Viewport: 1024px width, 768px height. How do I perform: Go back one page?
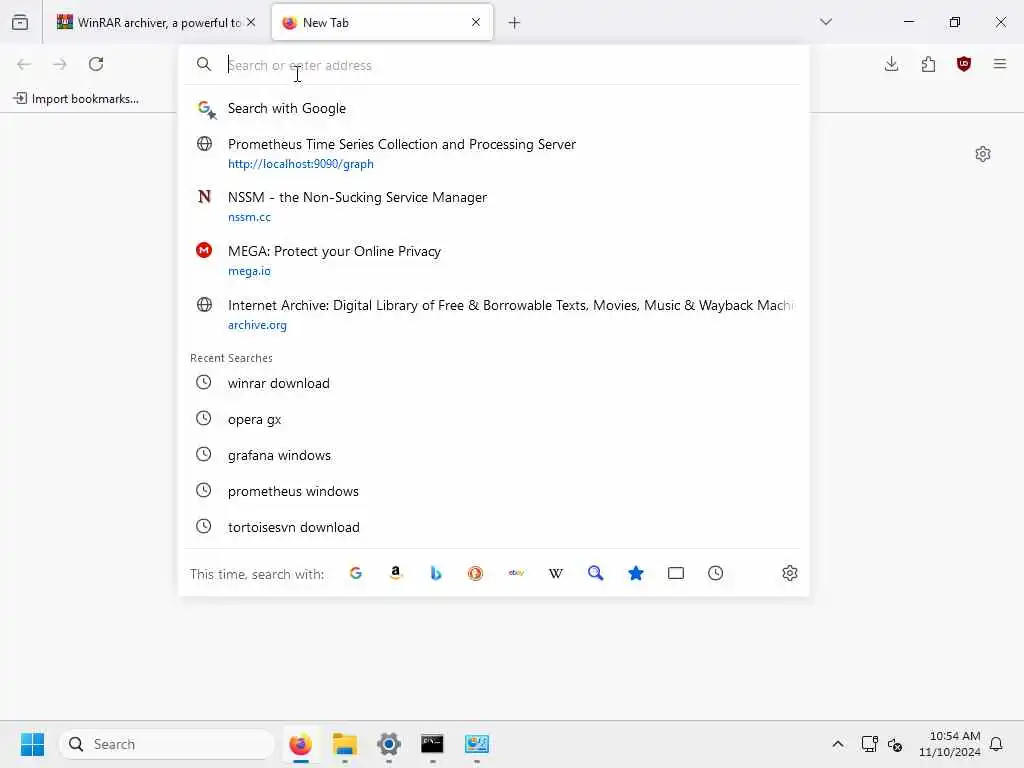[x=24, y=64]
